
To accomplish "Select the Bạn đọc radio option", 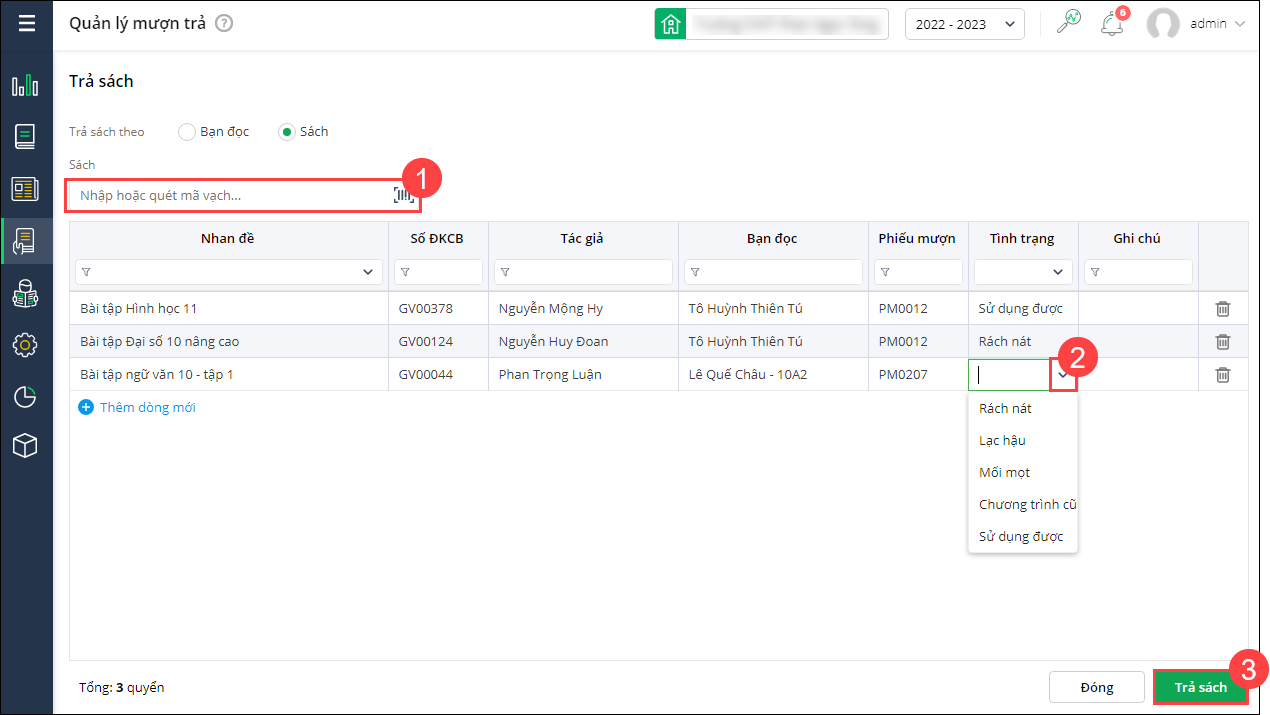I will click(x=187, y=132).
